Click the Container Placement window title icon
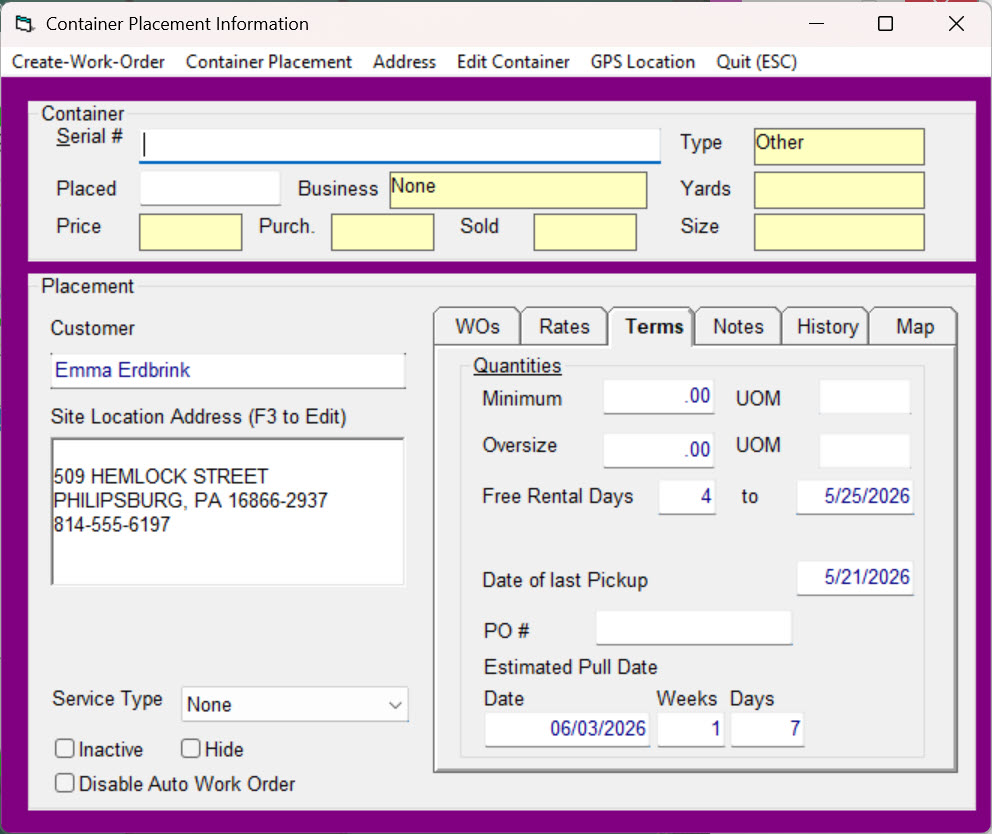This screenshot has width=992, height=834. [24, 24]
